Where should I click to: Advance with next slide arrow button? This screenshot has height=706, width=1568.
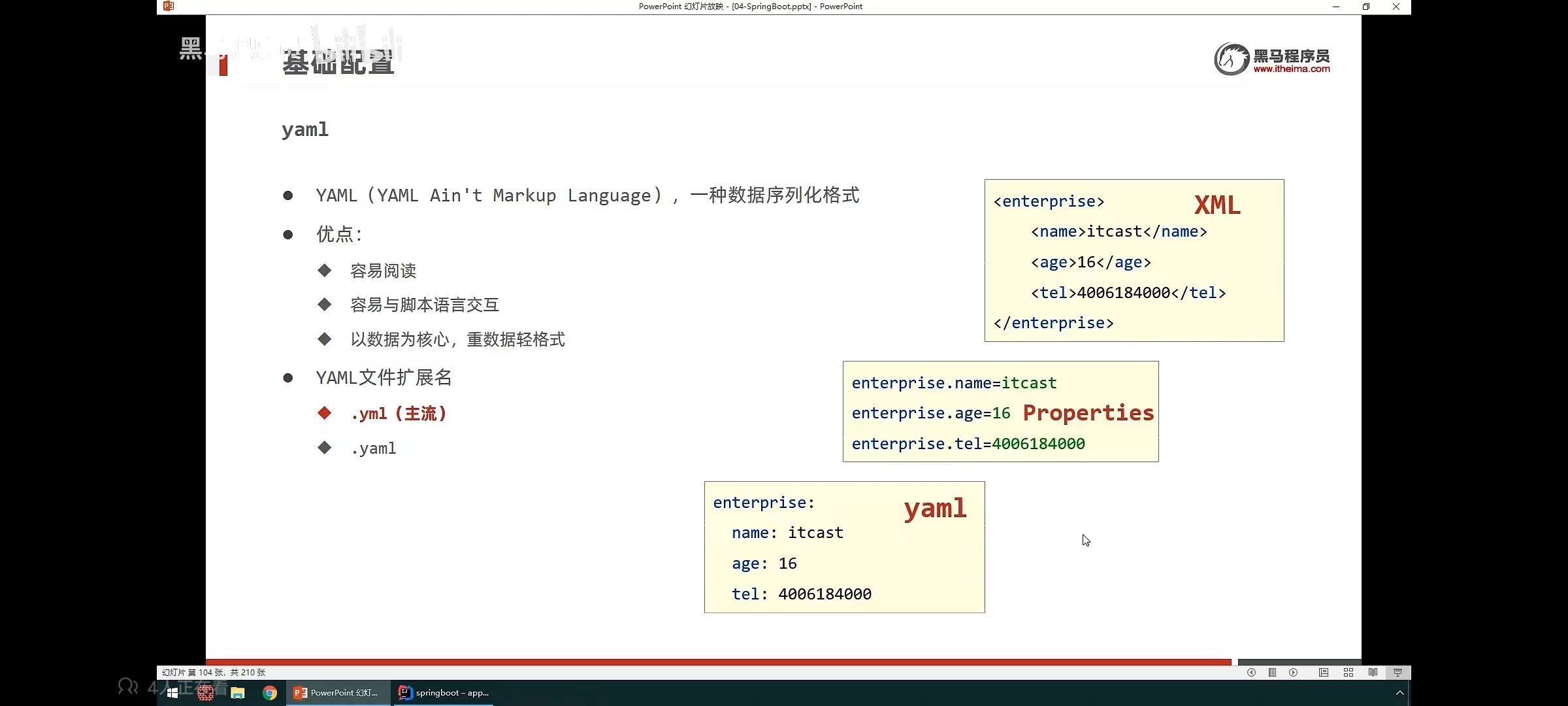tap(1294, 673)
